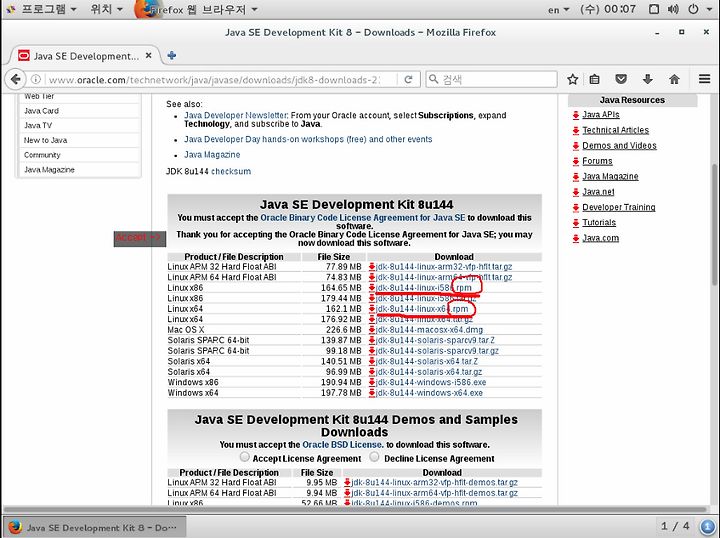Image resolution: width=720 pixels, height=538 pixels.
Task: Open the power menu icon in top panel
Action: pyautogui.click(x=693, y=9)
